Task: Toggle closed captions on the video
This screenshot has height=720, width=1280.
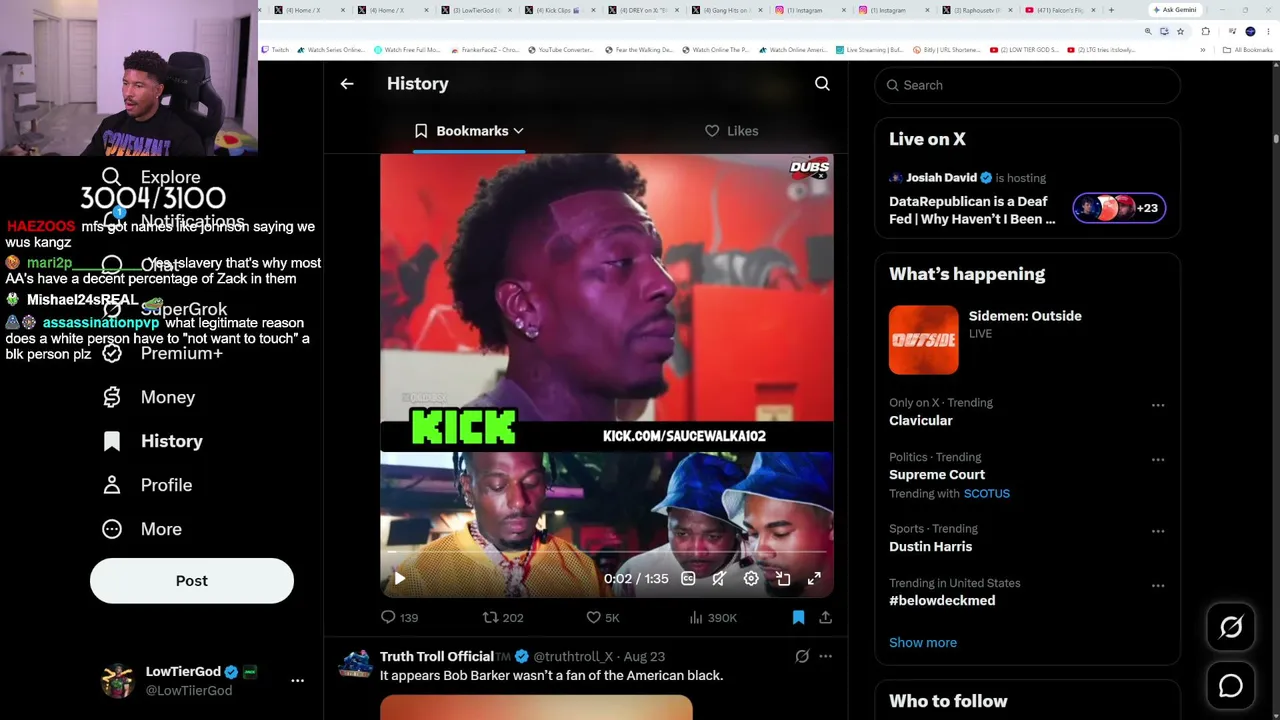Action: [x=688, y=578]
